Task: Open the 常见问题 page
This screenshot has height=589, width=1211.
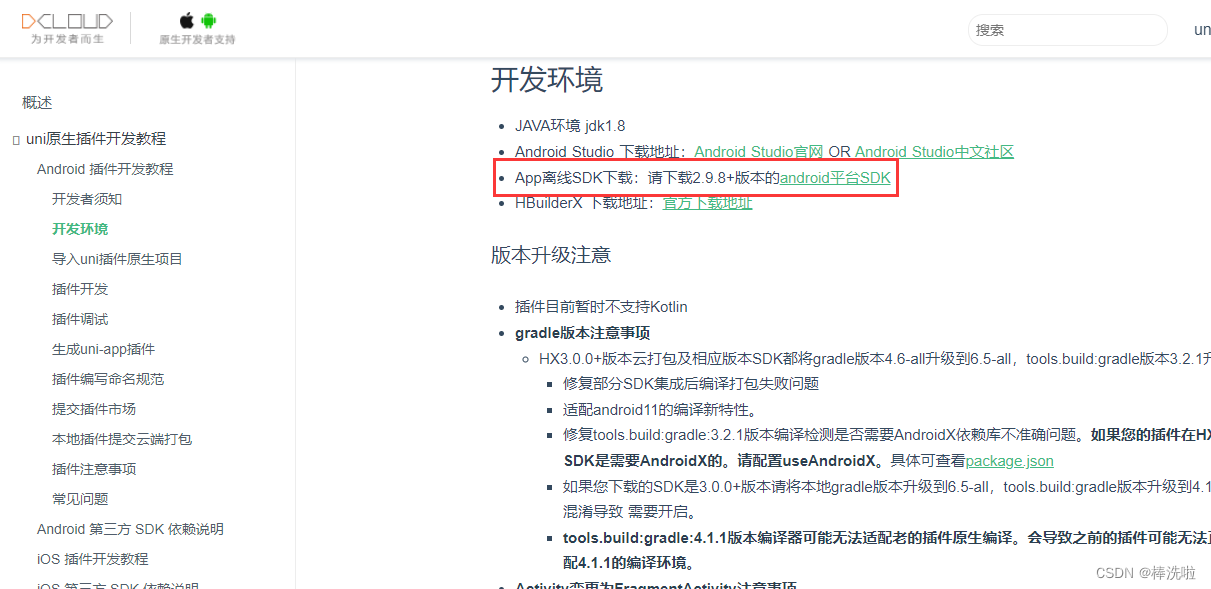Action: click(79, 498)
